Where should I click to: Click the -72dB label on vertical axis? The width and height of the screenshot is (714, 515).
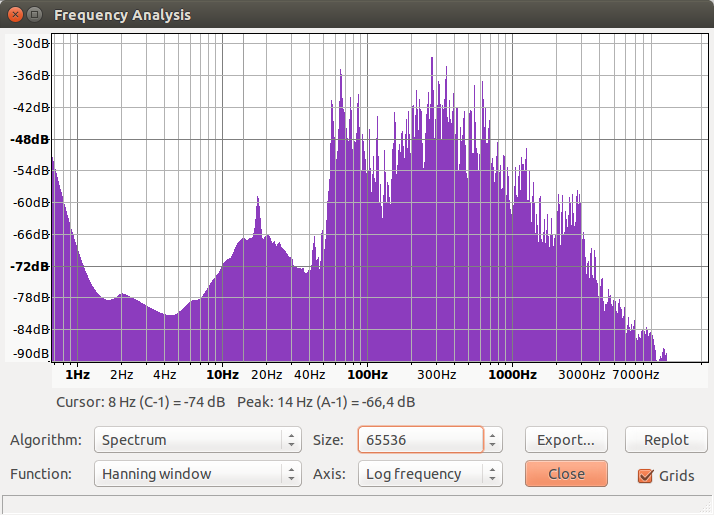(x=29, y=266)
